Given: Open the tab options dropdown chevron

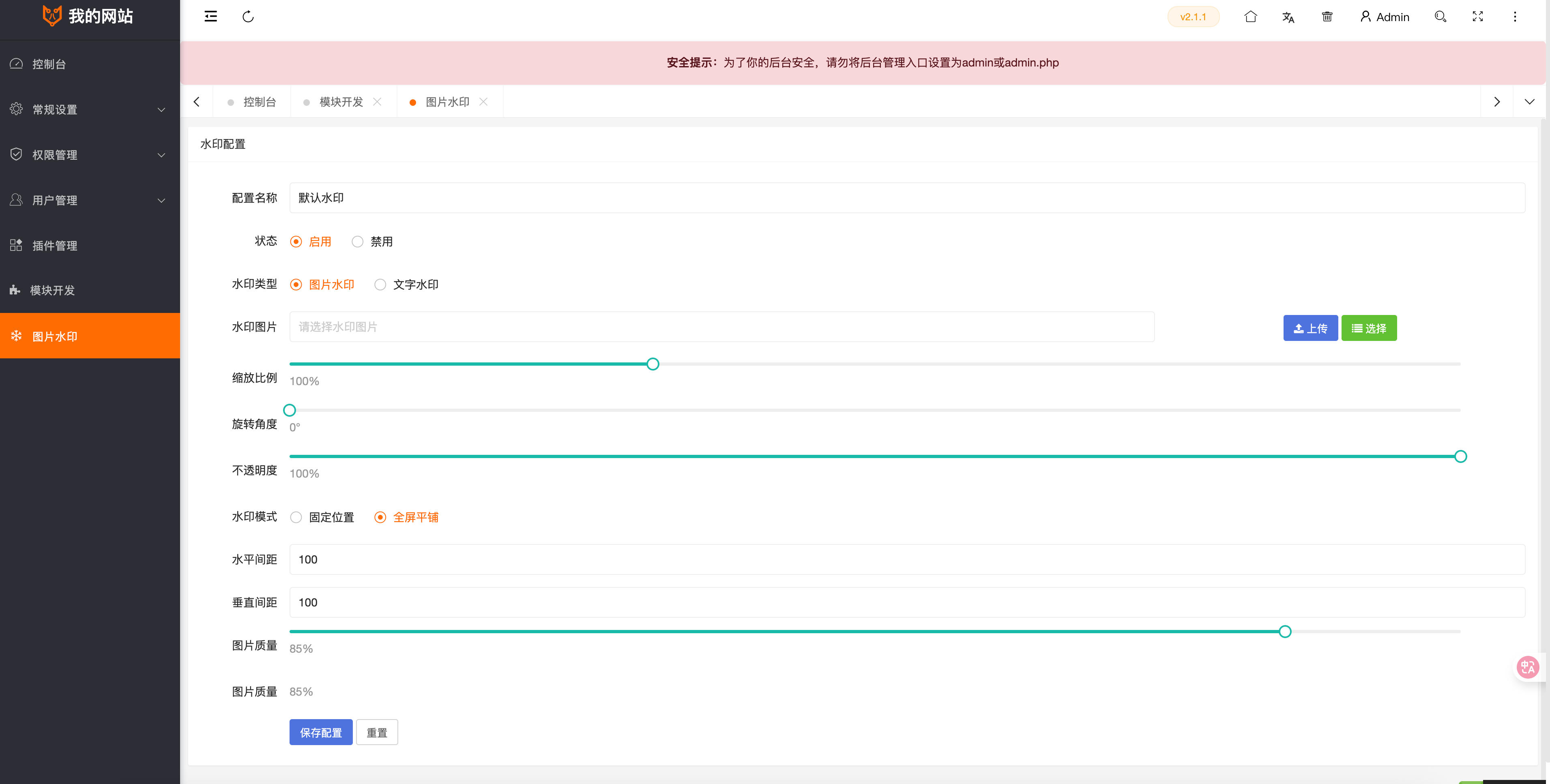Looking at the screenshot, I should coord(1529,102).
